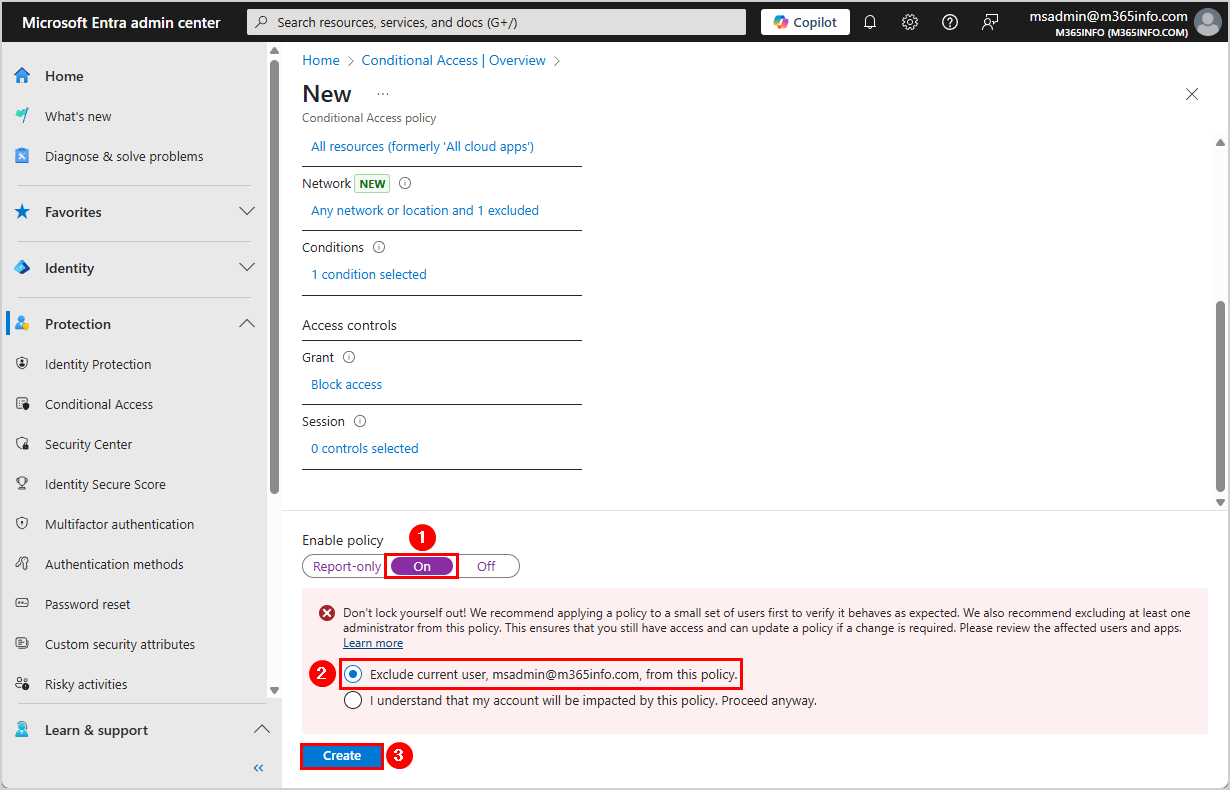The width and height of the screenshot is (1230, 790).
Task: Click the Create button
Action: [342, 756]
